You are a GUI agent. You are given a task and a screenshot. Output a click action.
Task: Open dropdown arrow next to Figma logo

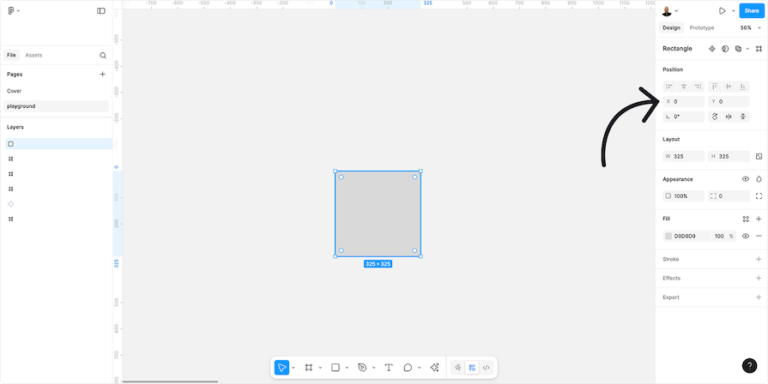[19, 11]
